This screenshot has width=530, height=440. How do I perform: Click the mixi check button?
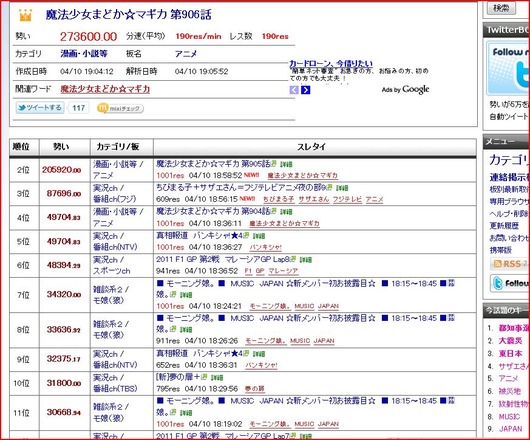pyautogui.click(x=120, y=108)
